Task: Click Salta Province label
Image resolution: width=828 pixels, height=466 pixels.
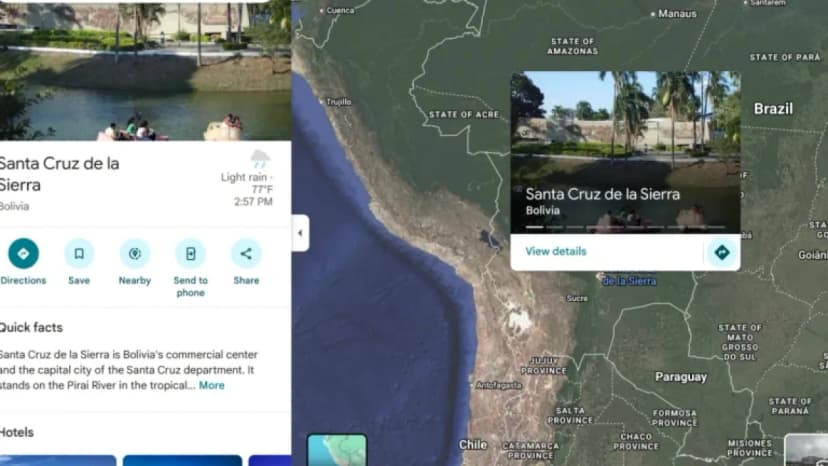Action: point(570,415)
